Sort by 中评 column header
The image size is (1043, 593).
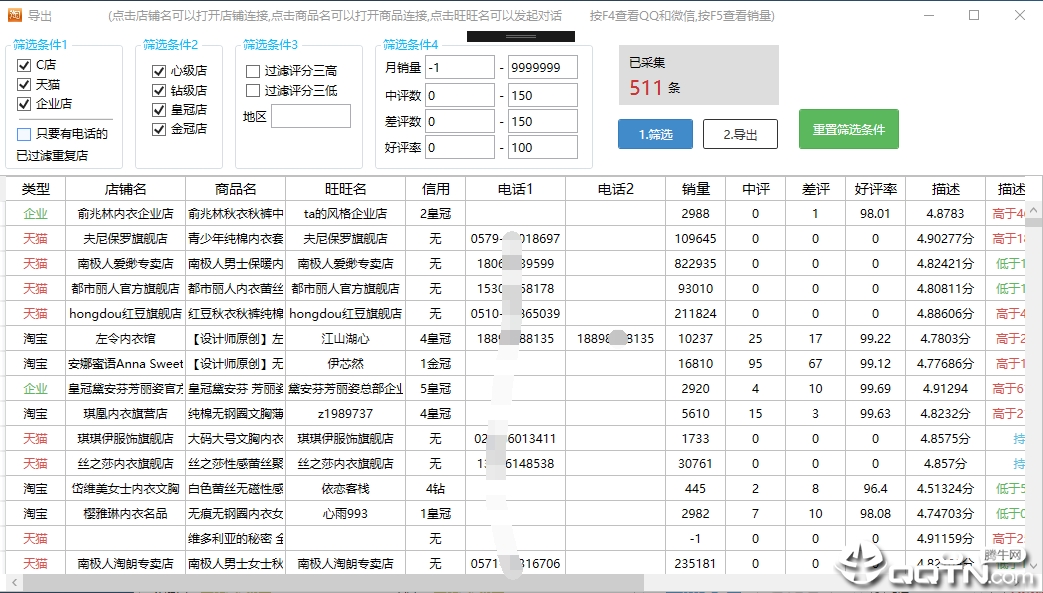coord(756,189)
